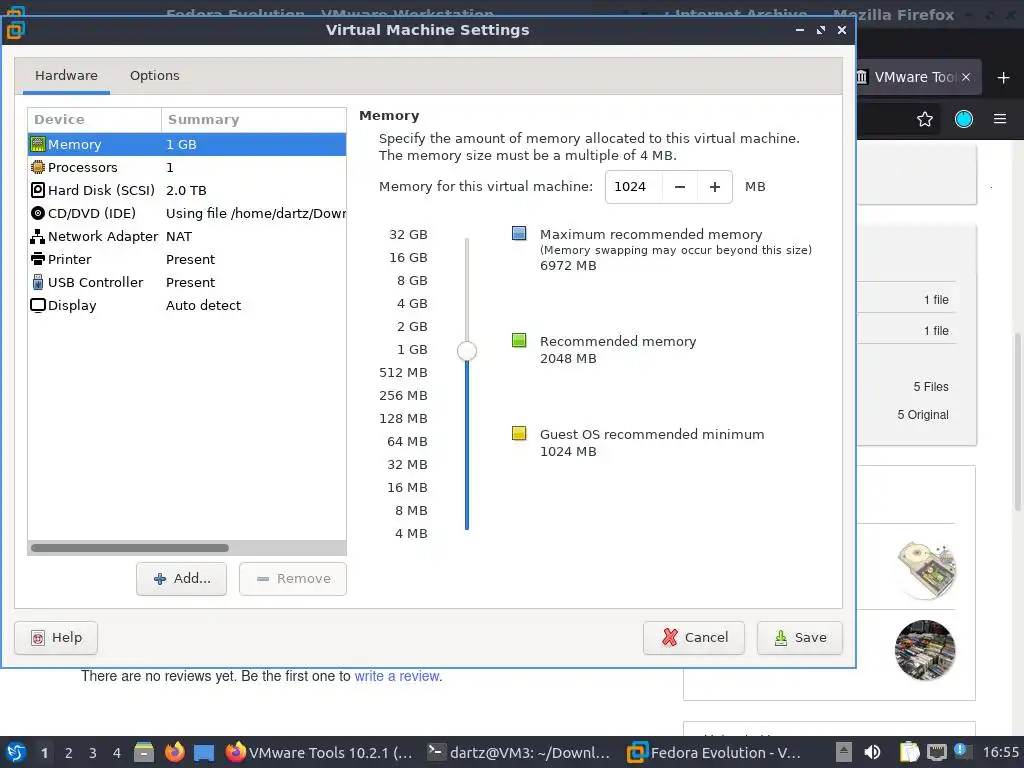
Task: Click the notification alert tray icon
Action: [961, 750]
